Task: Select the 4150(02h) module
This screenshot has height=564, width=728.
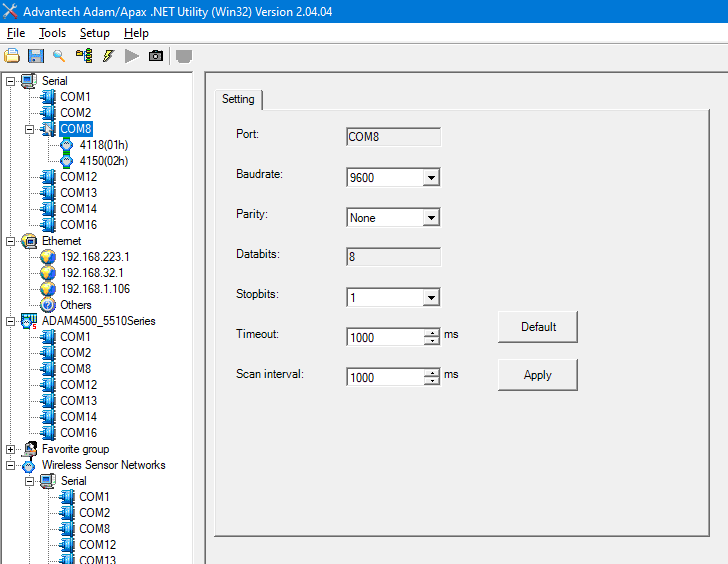Action: pos(104,161)
